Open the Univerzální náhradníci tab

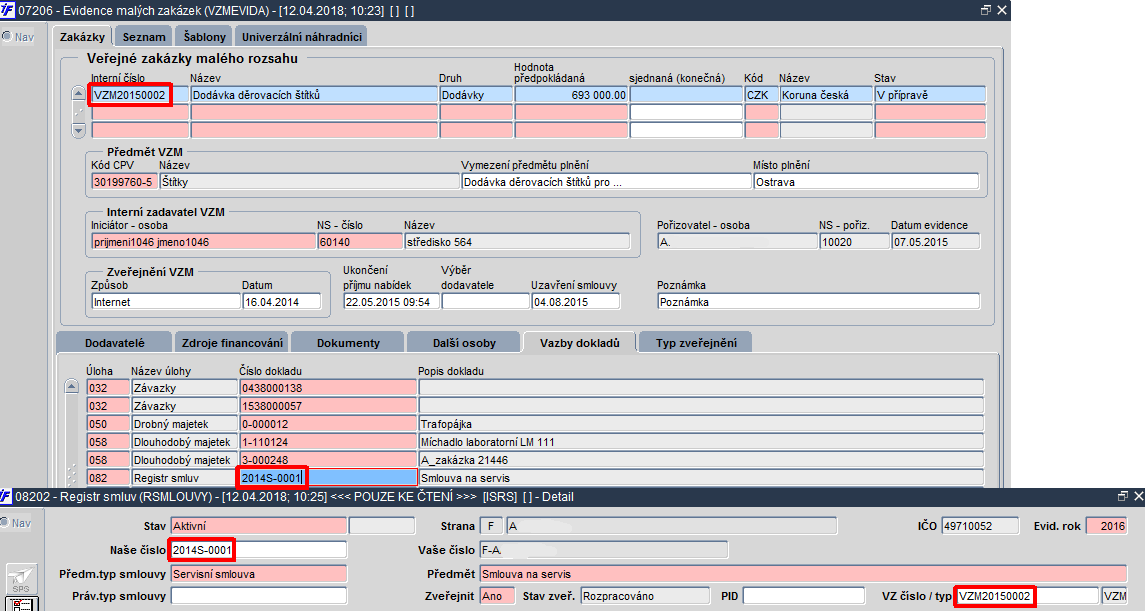point(302,36)
